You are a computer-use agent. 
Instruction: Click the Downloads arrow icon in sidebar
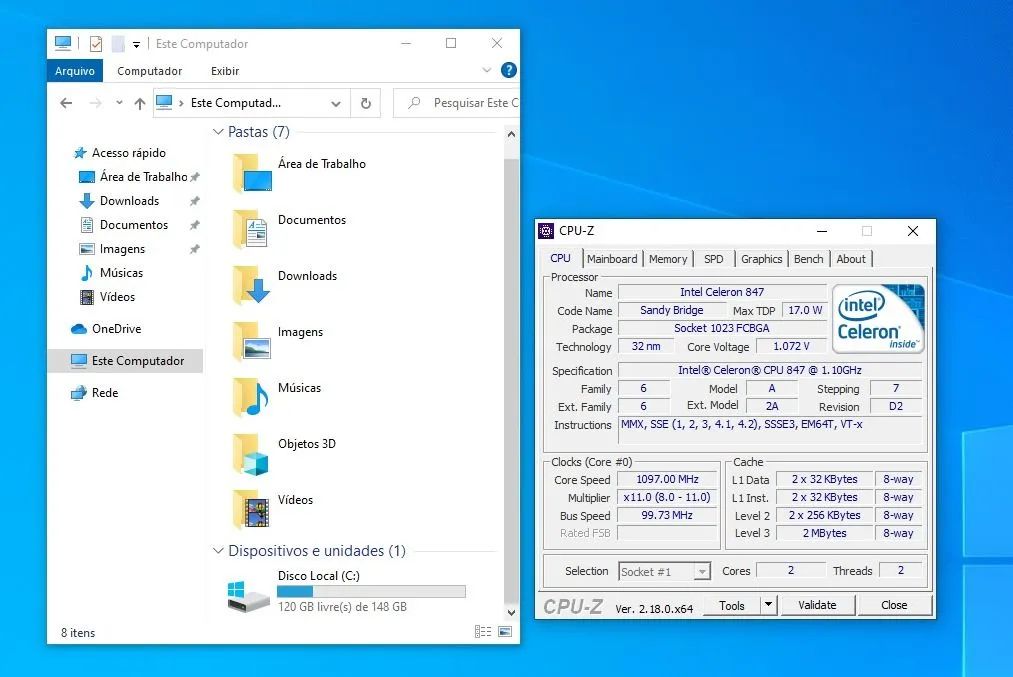tap(87, 201)
